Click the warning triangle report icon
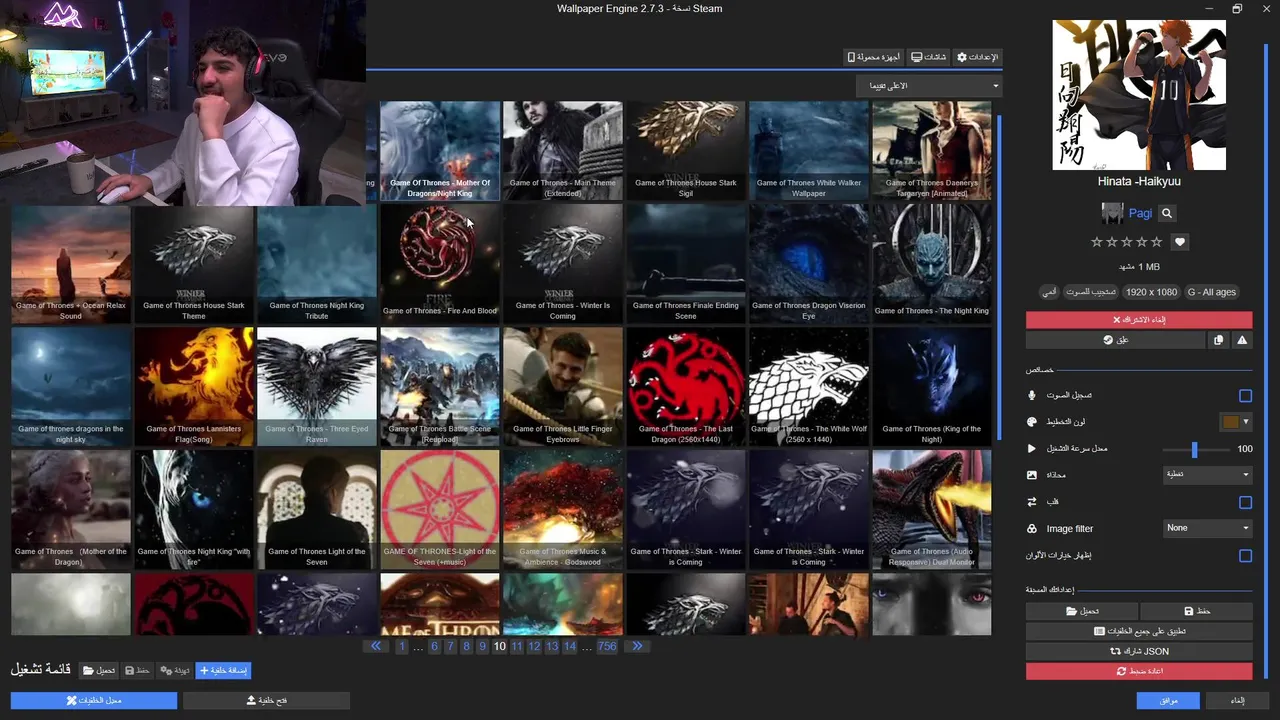This screenshot has height=720, width=1280. pos(1242,340)
